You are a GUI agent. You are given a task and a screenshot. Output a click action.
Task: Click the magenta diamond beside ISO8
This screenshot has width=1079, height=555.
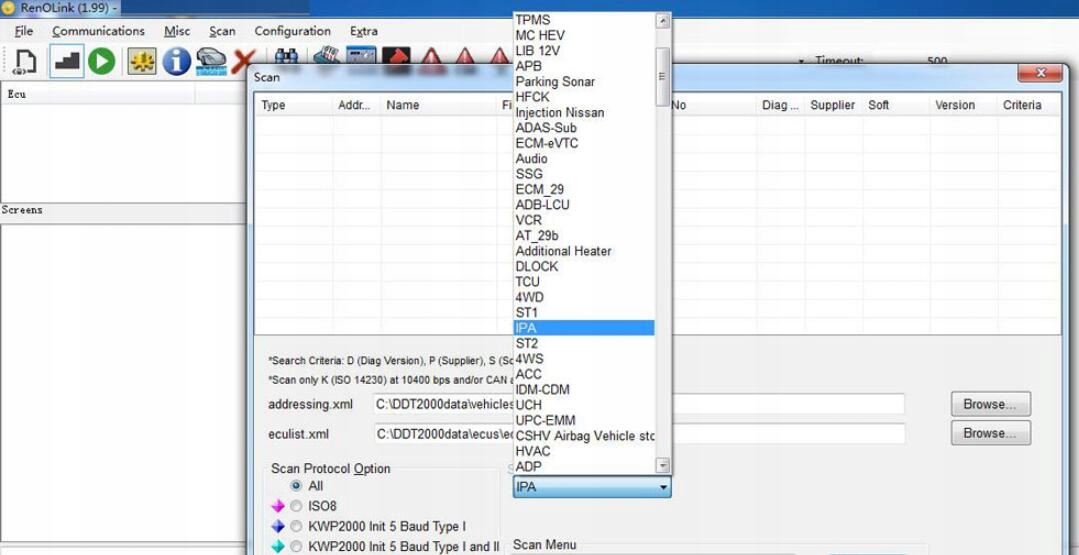point(278,507)
